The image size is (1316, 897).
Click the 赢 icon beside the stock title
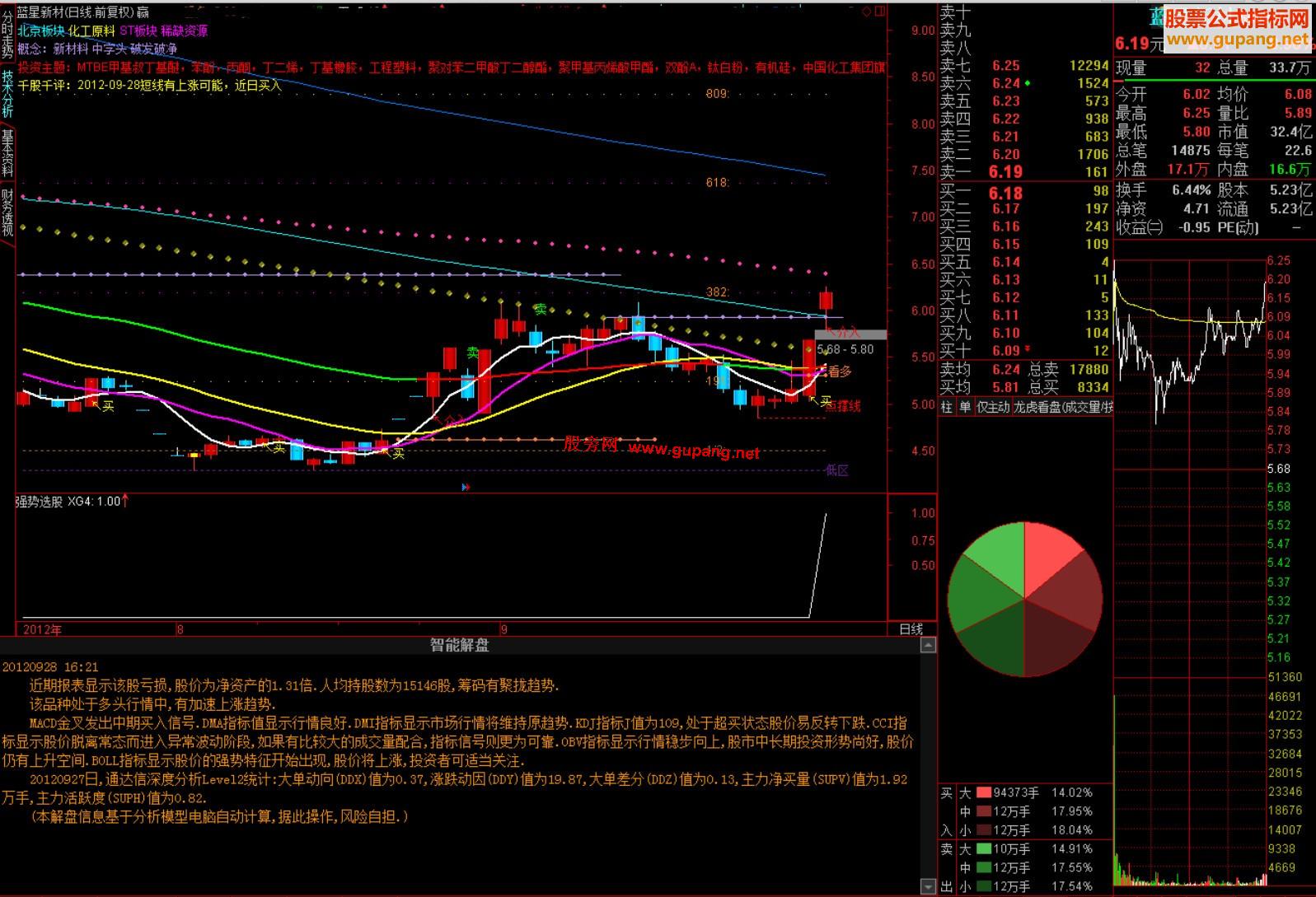click(143, 12)
